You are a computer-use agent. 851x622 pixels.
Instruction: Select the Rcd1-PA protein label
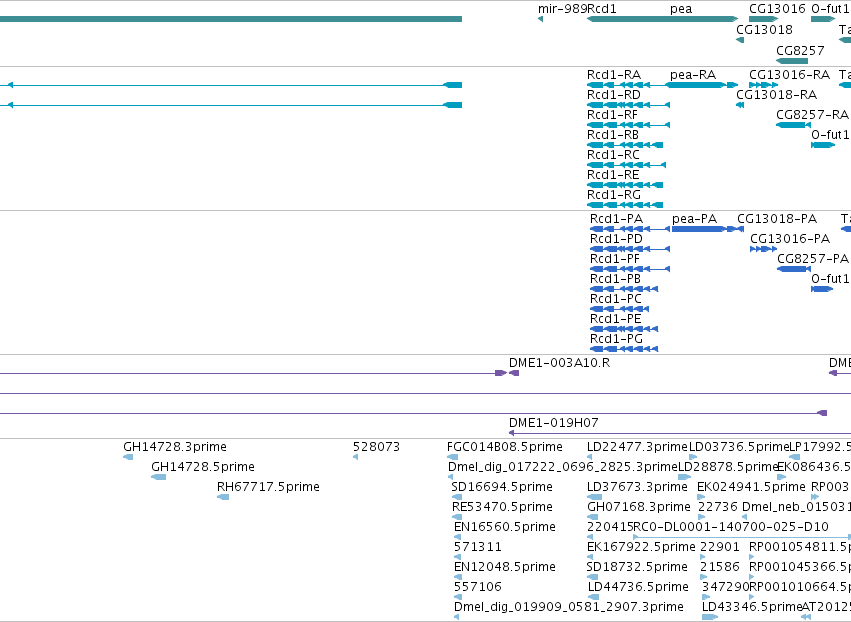coord(617,219)
